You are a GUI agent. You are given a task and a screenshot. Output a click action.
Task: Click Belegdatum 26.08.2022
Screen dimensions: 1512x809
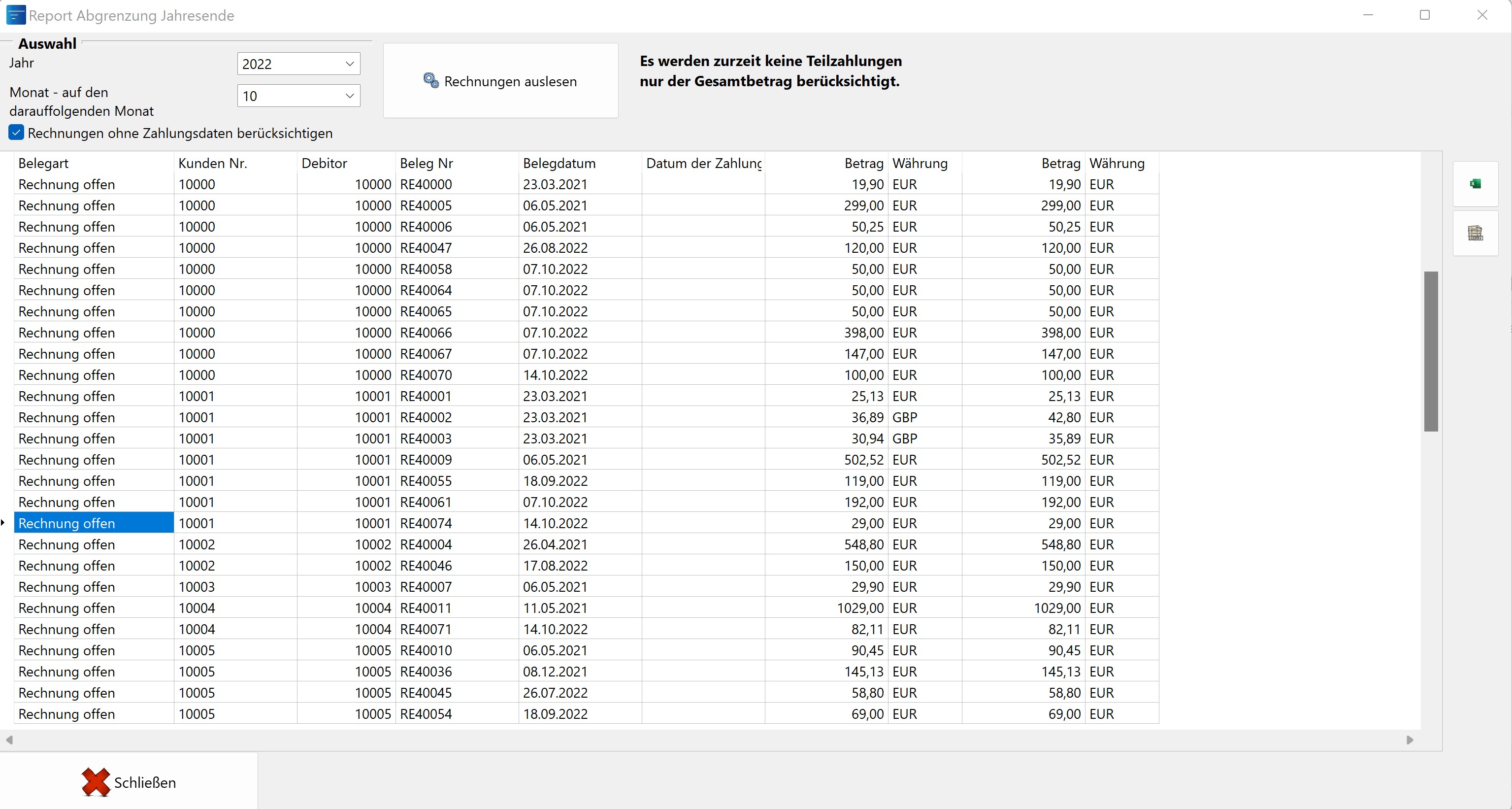581,248
